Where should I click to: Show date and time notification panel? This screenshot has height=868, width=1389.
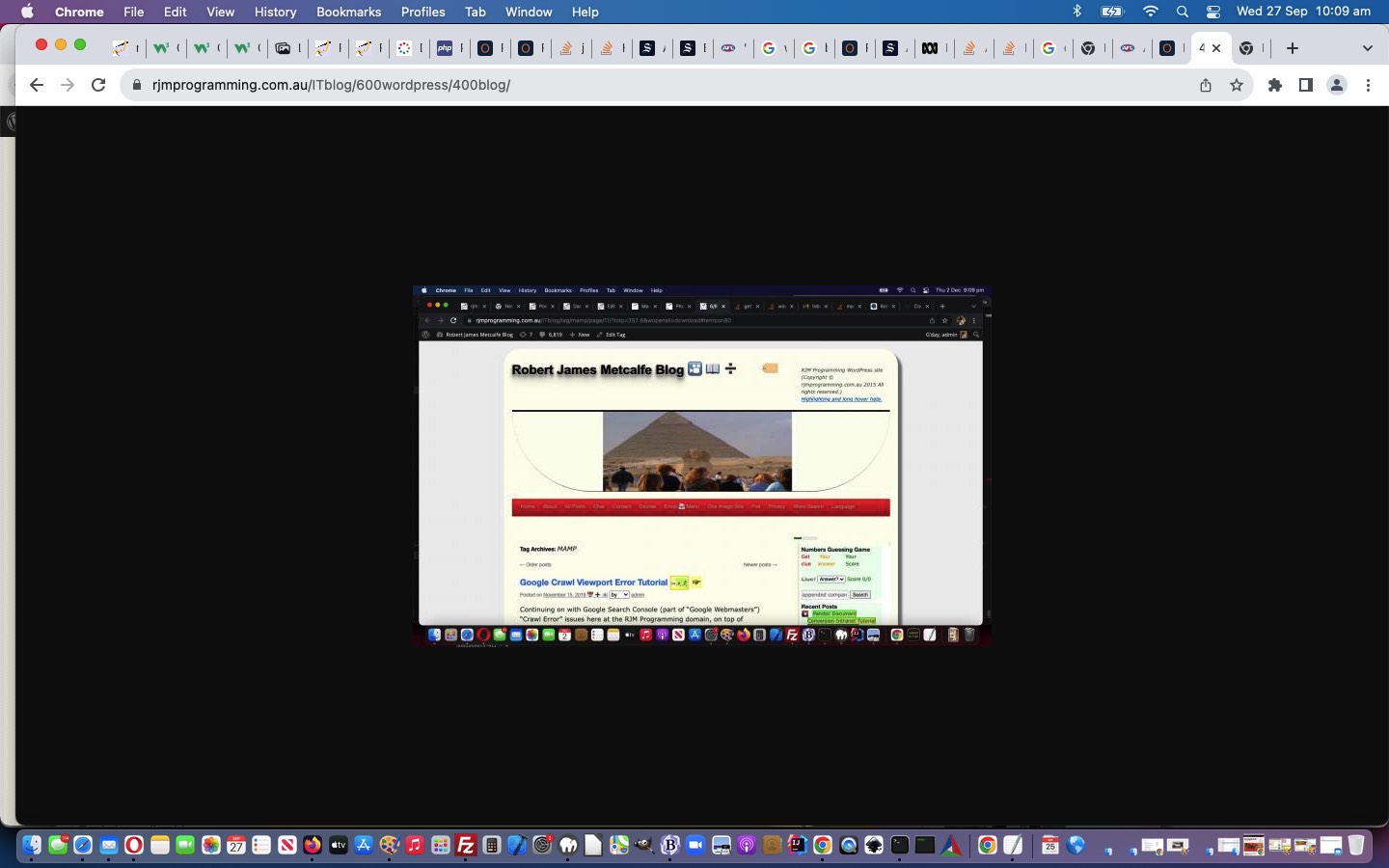(1303, 12)
